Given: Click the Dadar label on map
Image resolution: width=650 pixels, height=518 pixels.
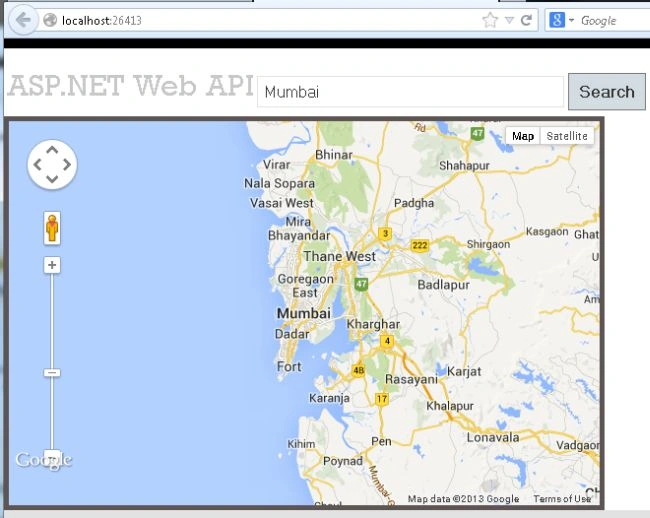Looking at the screenshot, I should [x=292, y=334].
